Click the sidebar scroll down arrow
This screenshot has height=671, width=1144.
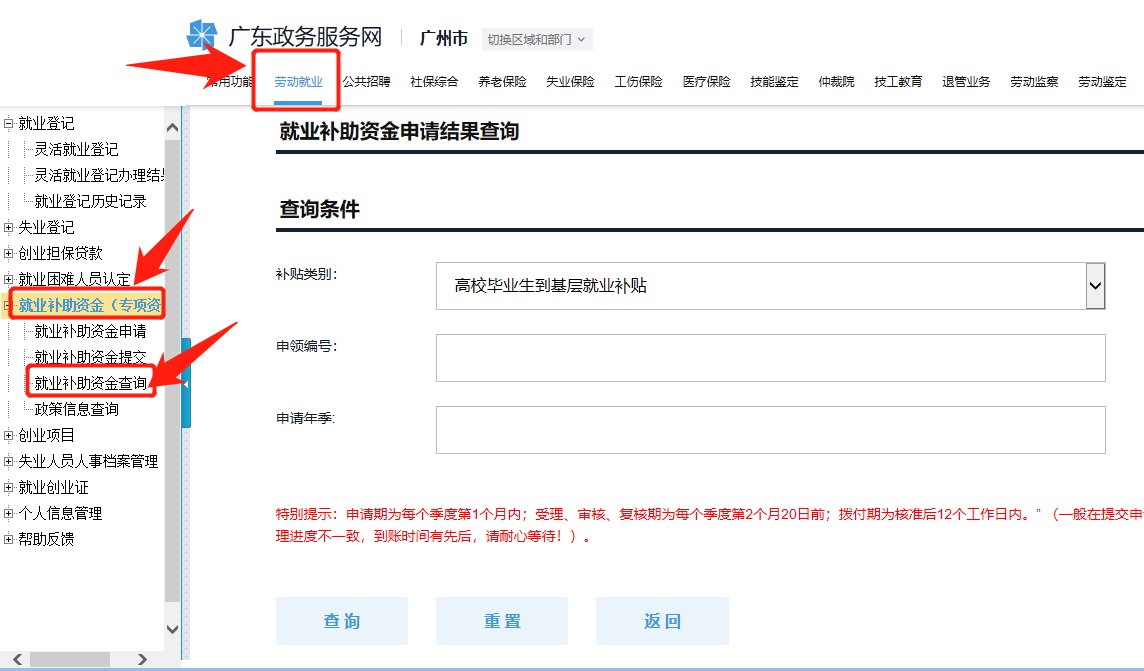pyautogui.click(x=172, y=629)
